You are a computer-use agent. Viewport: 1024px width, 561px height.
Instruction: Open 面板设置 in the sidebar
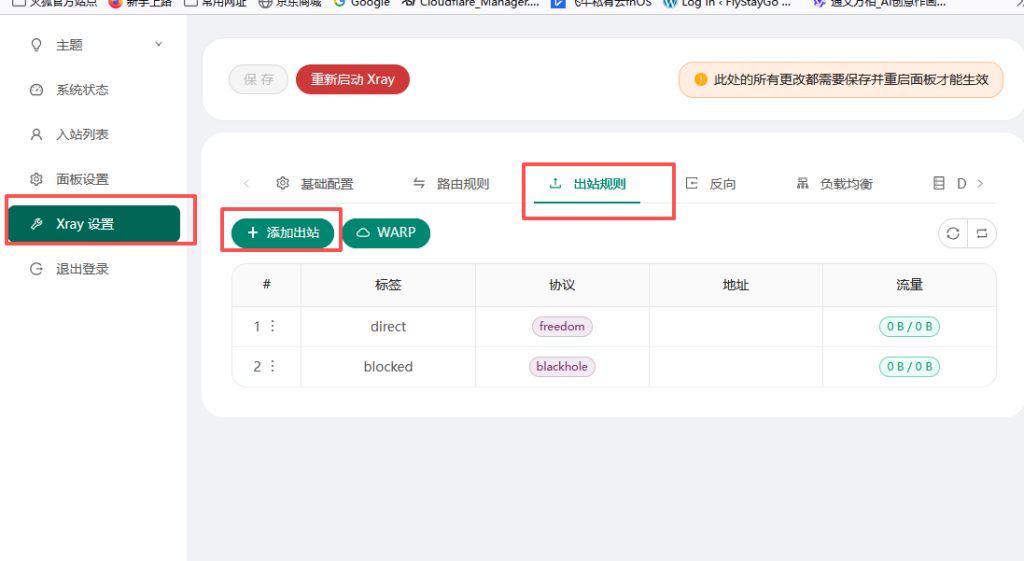coord(82,180)
